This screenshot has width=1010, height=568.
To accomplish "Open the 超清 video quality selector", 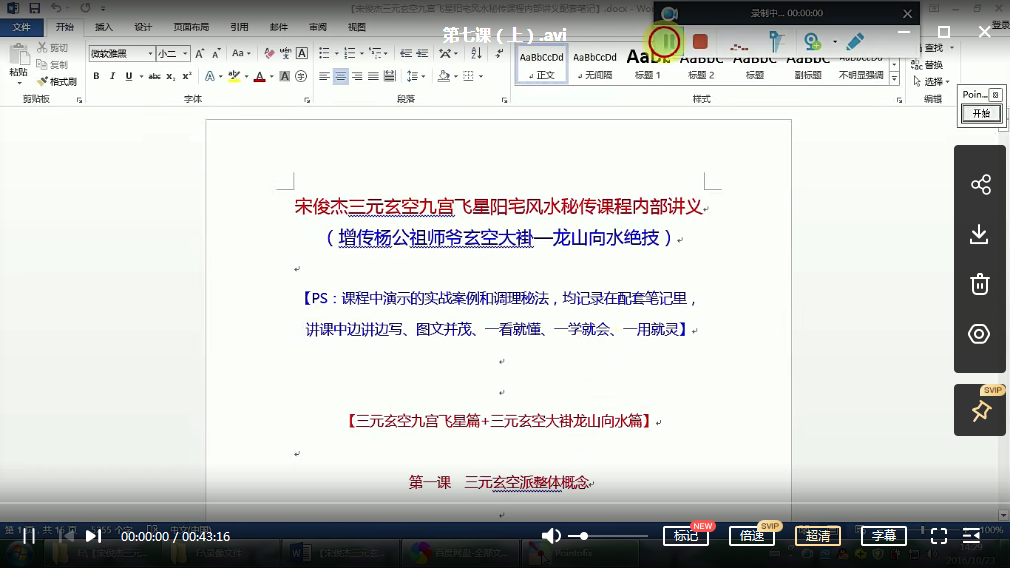I will (x=817, y=536).
